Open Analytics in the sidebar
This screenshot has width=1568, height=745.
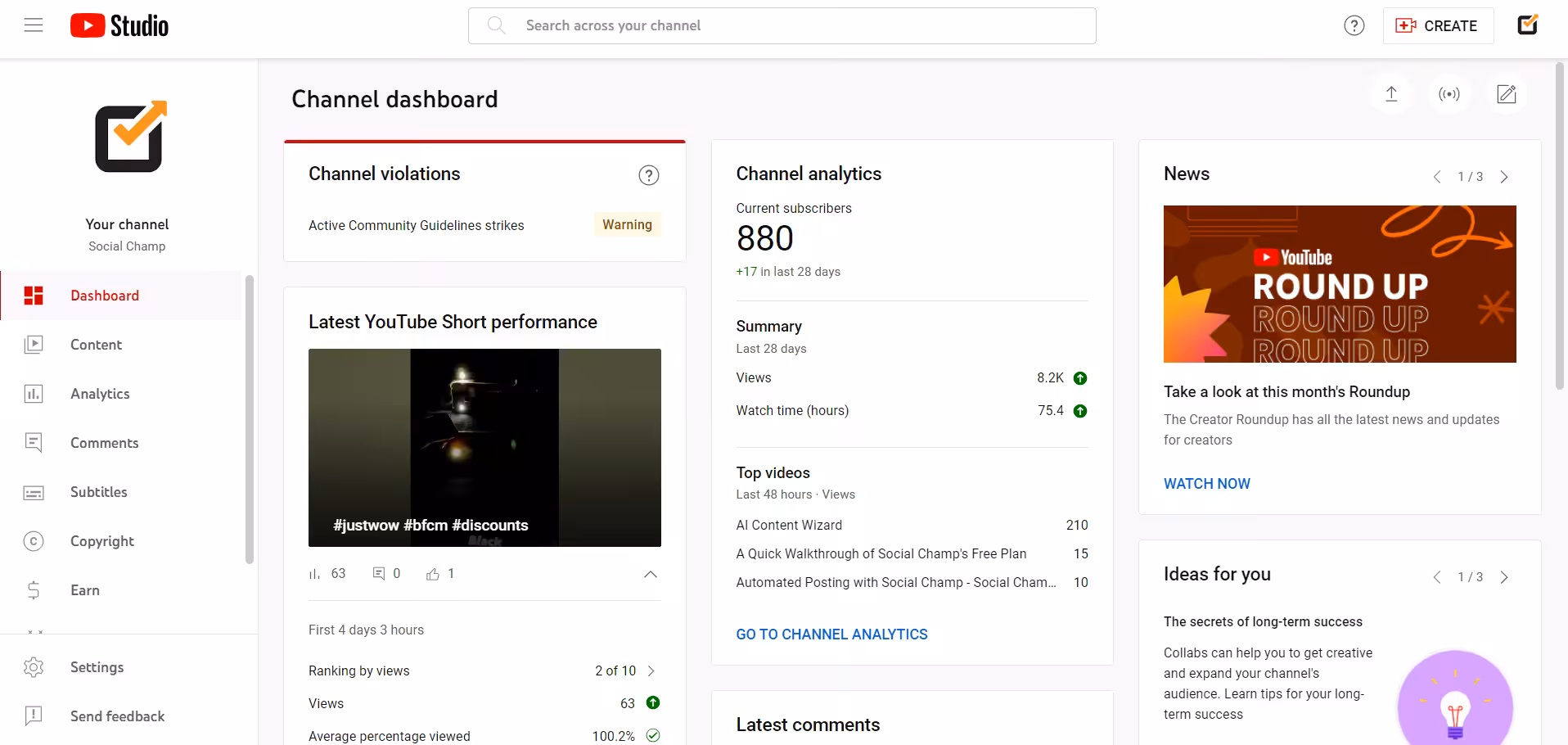coord(122,394)
